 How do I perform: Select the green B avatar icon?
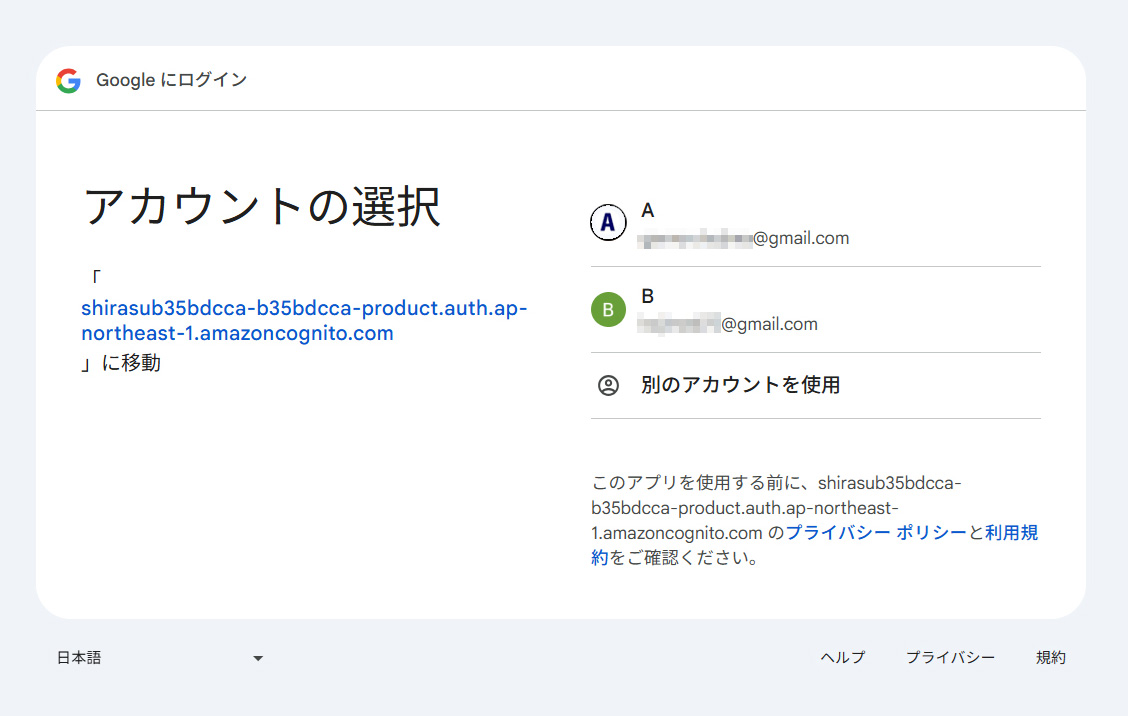click(x=608, y=309)
